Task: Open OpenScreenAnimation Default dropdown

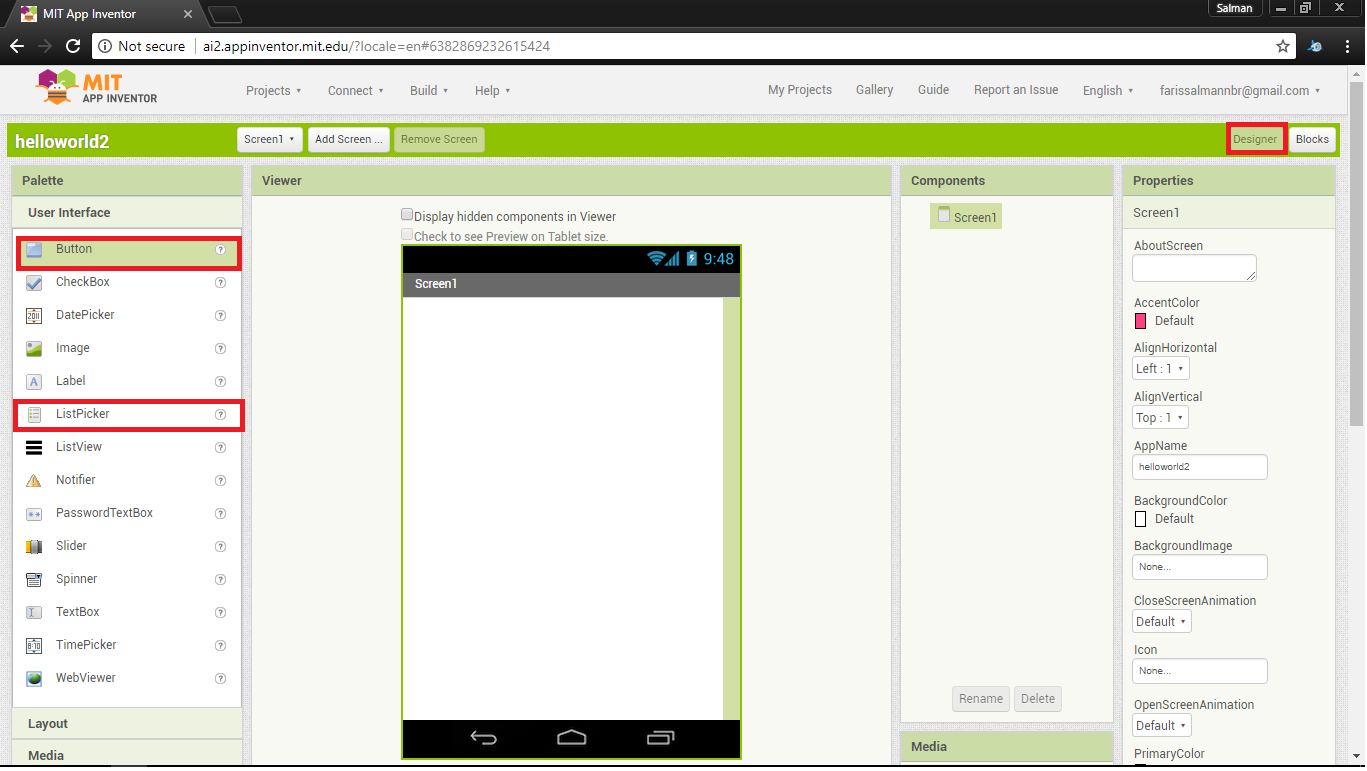Action: pyautogui.click(x=1162, y=726)
